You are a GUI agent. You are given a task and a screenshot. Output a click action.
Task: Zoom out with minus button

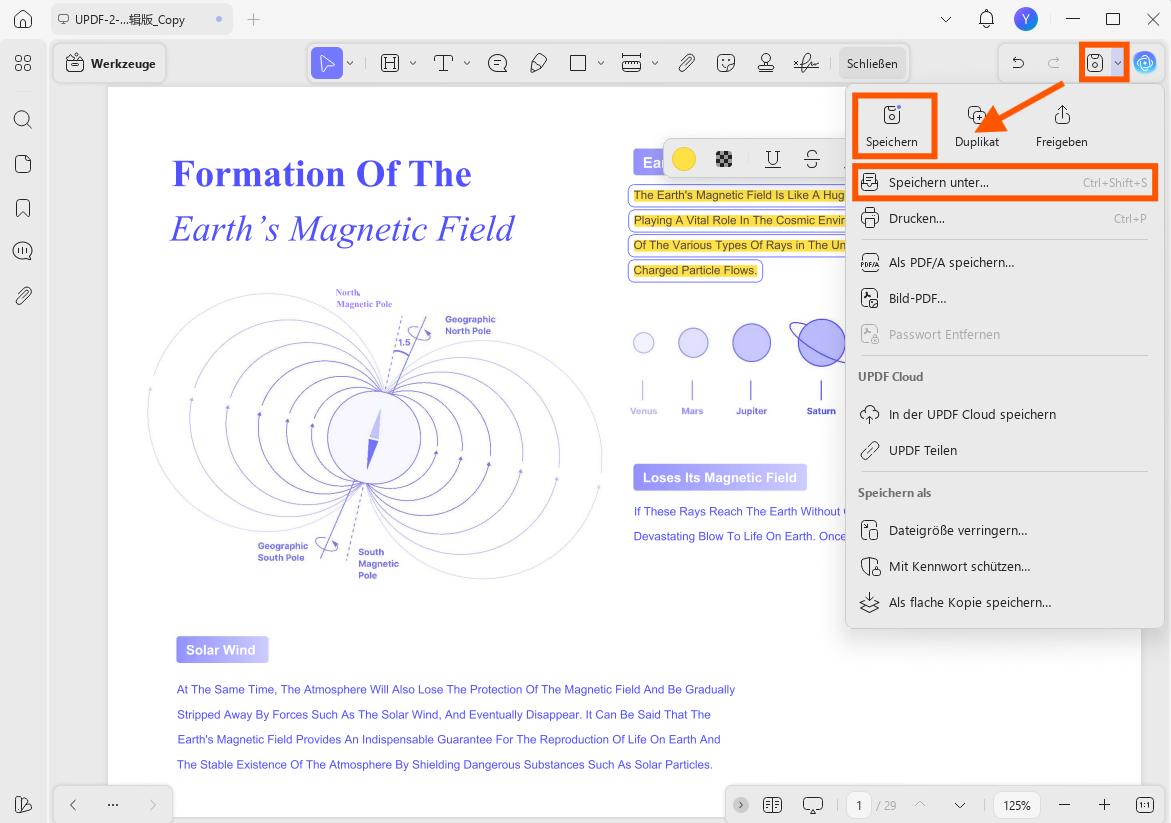click(x=1065, y=805)
